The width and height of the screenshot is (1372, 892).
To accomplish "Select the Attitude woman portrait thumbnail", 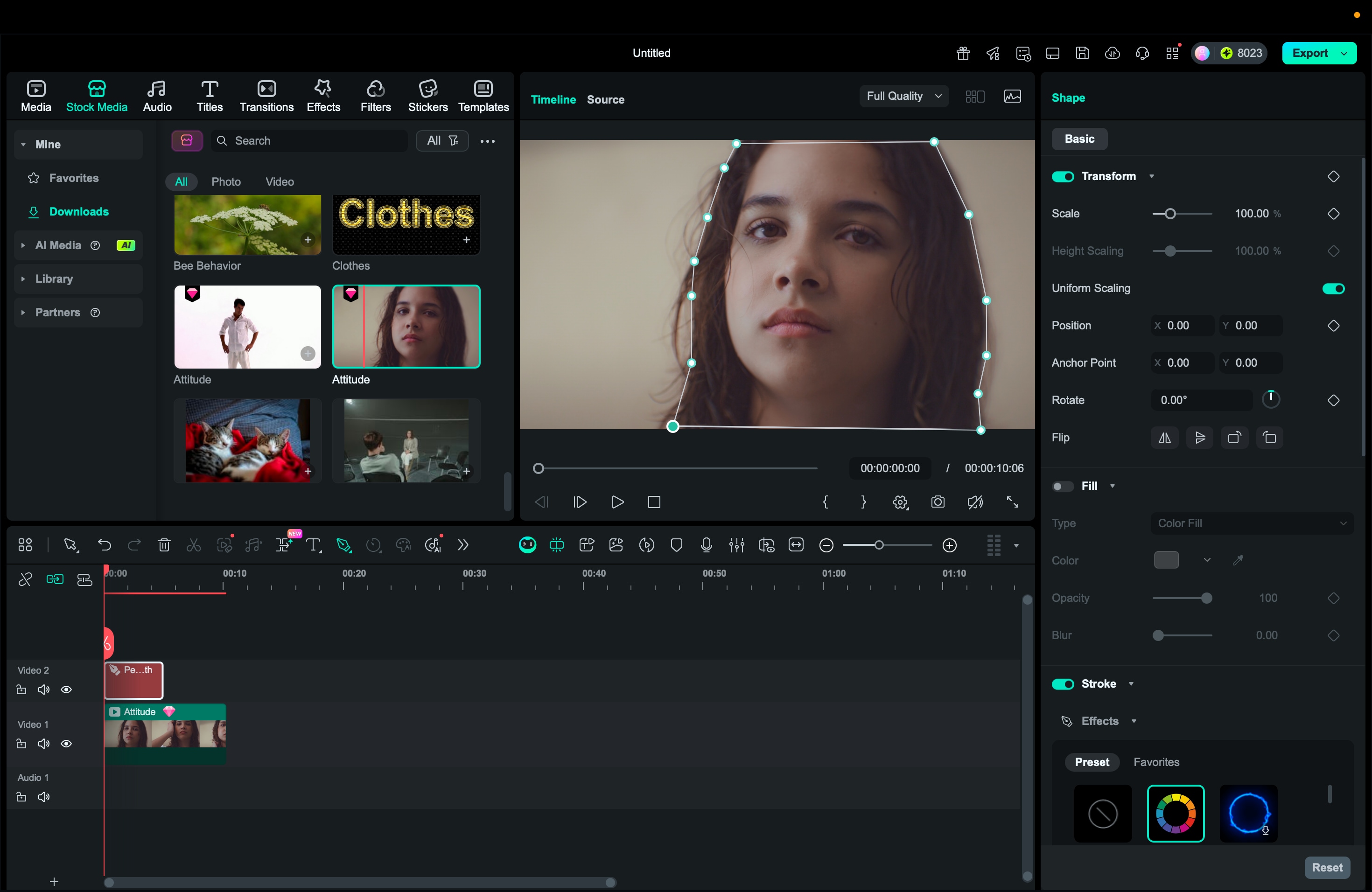I will (406, 327).
